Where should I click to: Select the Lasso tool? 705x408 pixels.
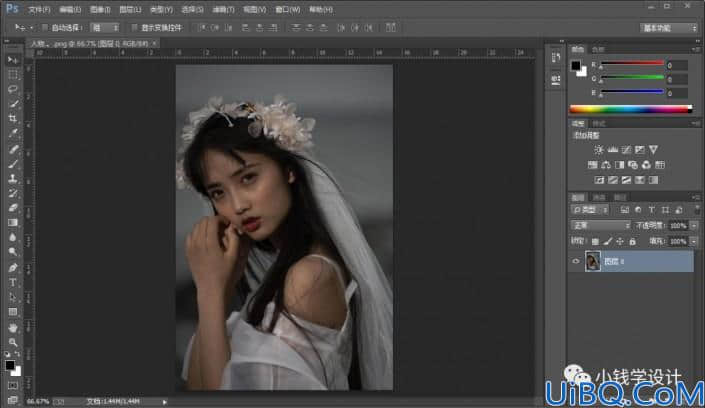point(13,89)
